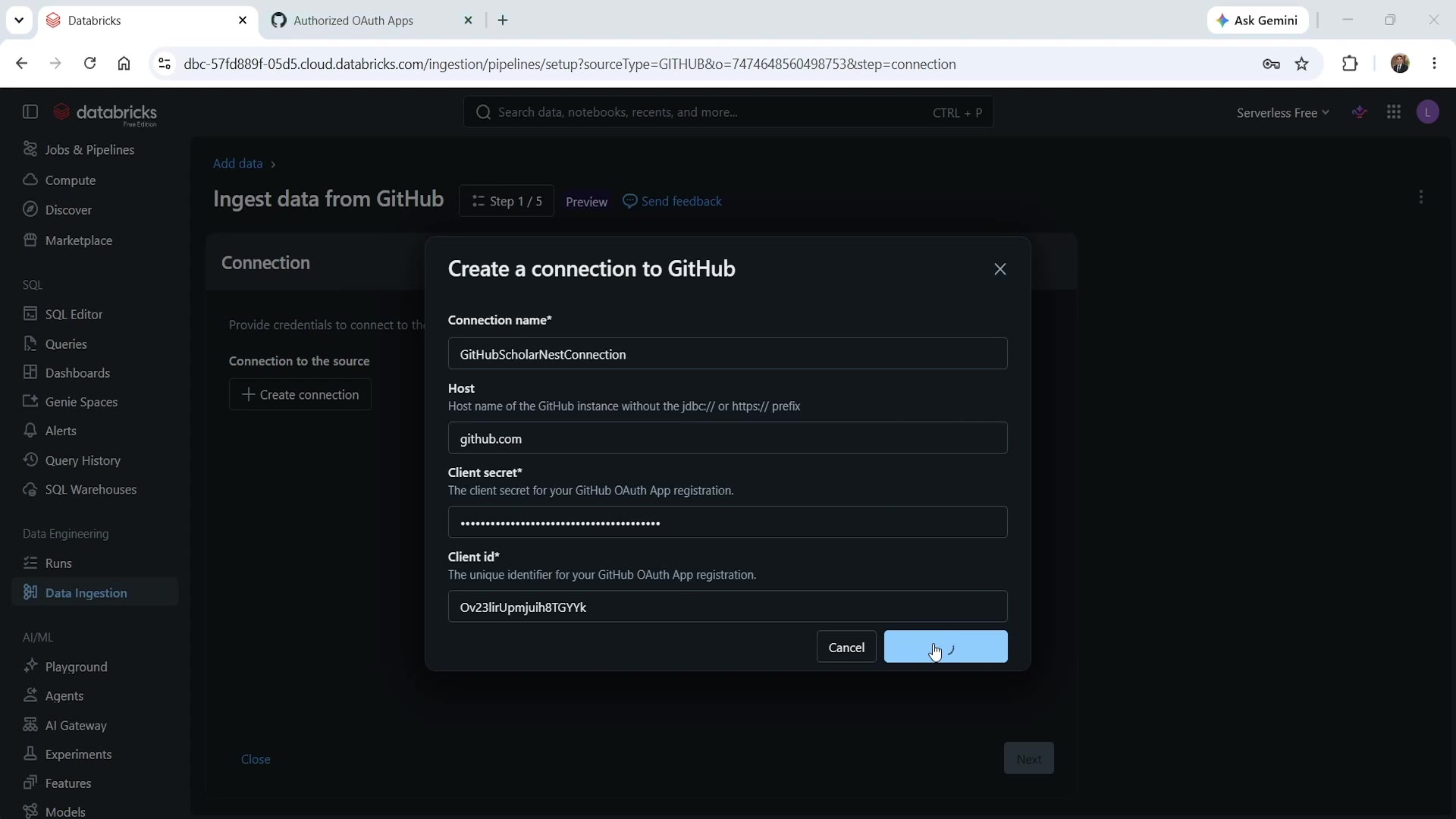The image size is (1456, 819).
Task: Bookmark this page with star
Action: (1302, 64)
